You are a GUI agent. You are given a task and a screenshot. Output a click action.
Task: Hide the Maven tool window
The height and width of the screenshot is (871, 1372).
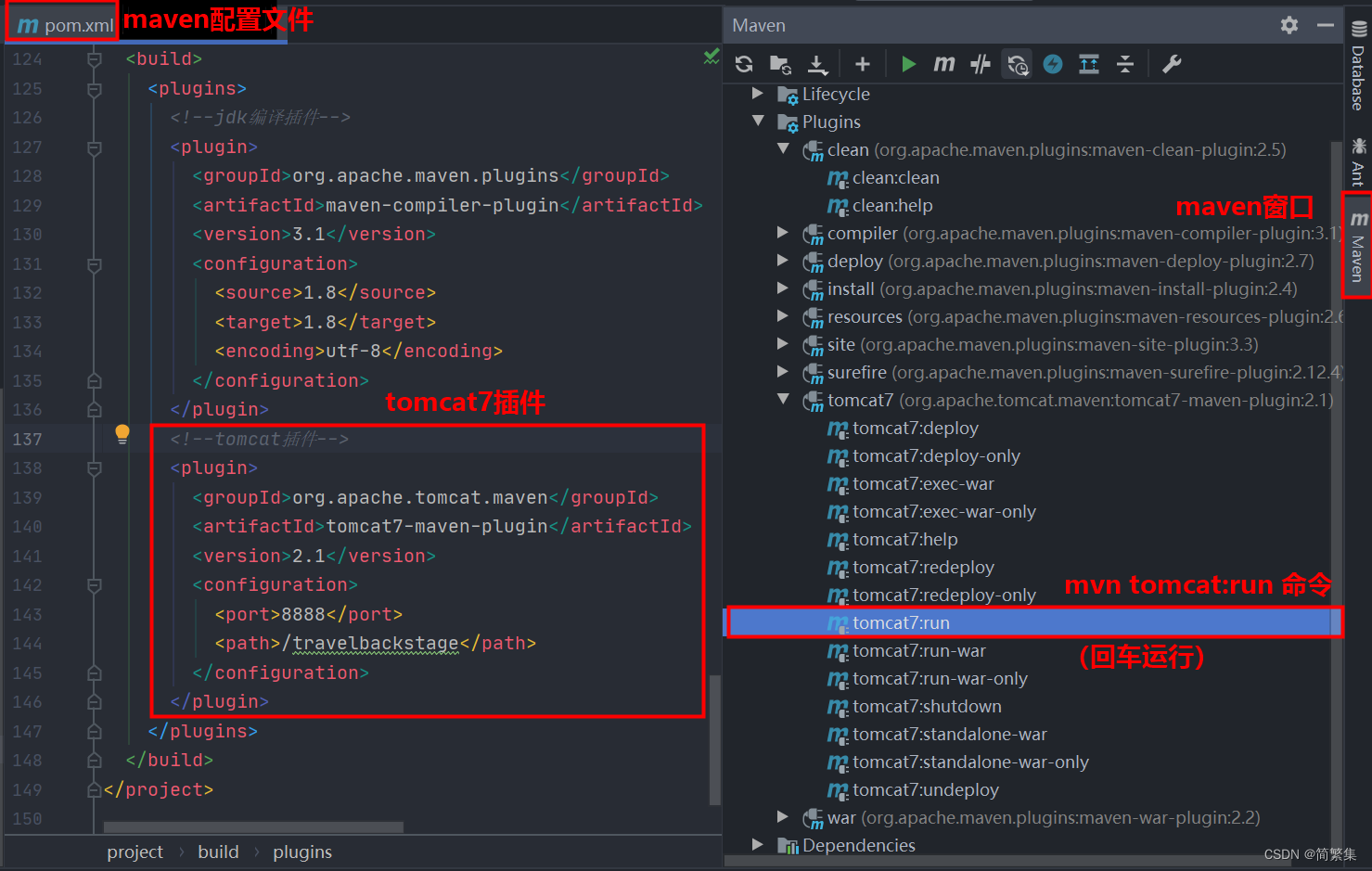pyautogui.click(x=1326, y=25)
